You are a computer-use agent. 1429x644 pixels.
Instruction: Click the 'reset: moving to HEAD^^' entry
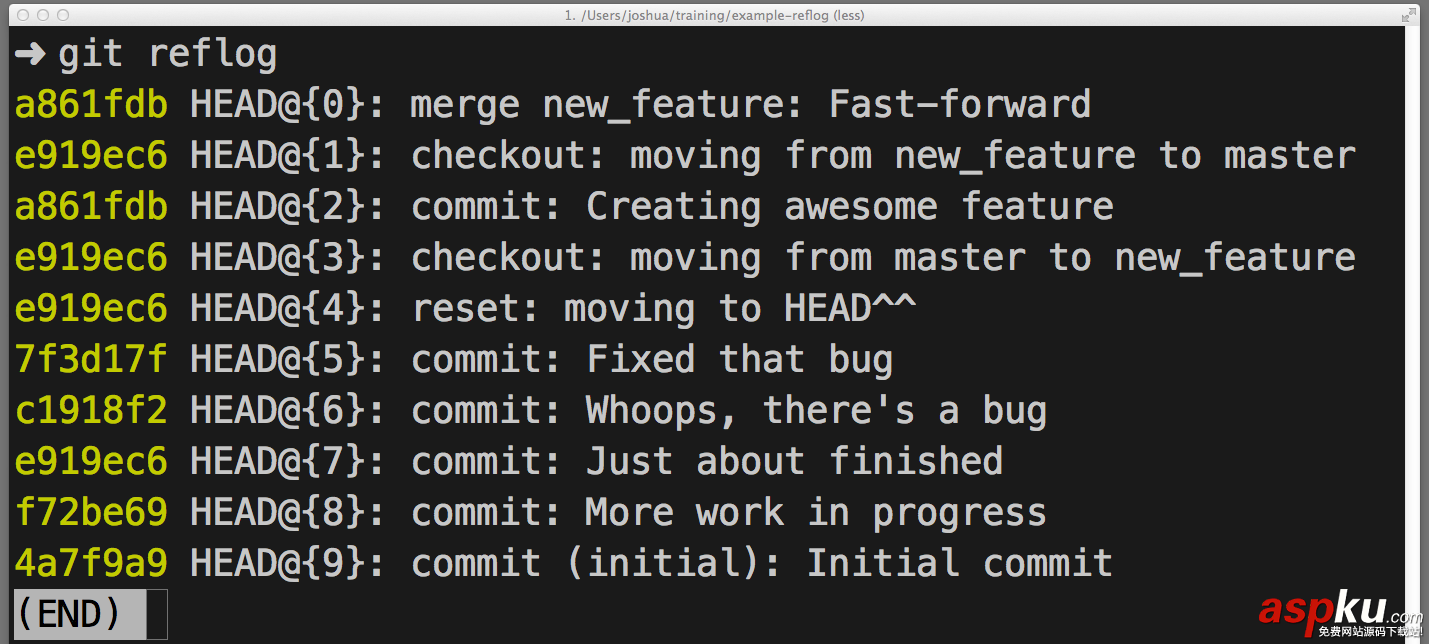(x=663, y=309)
